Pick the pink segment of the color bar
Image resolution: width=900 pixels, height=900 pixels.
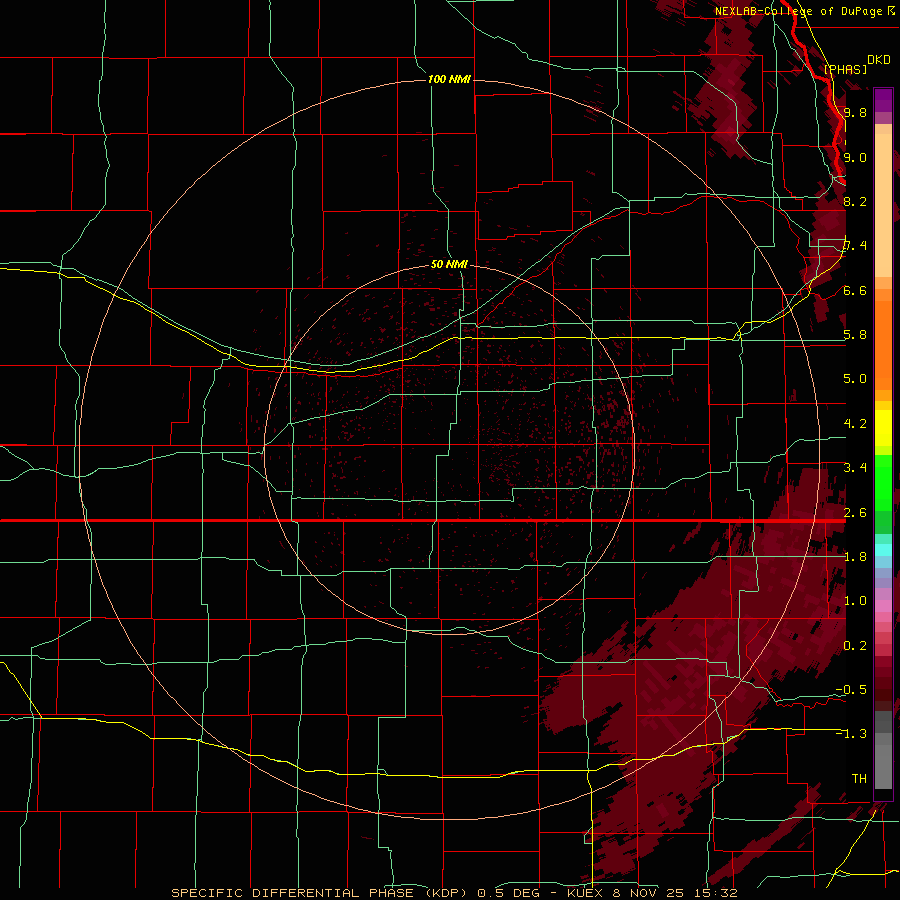(883, 606)
